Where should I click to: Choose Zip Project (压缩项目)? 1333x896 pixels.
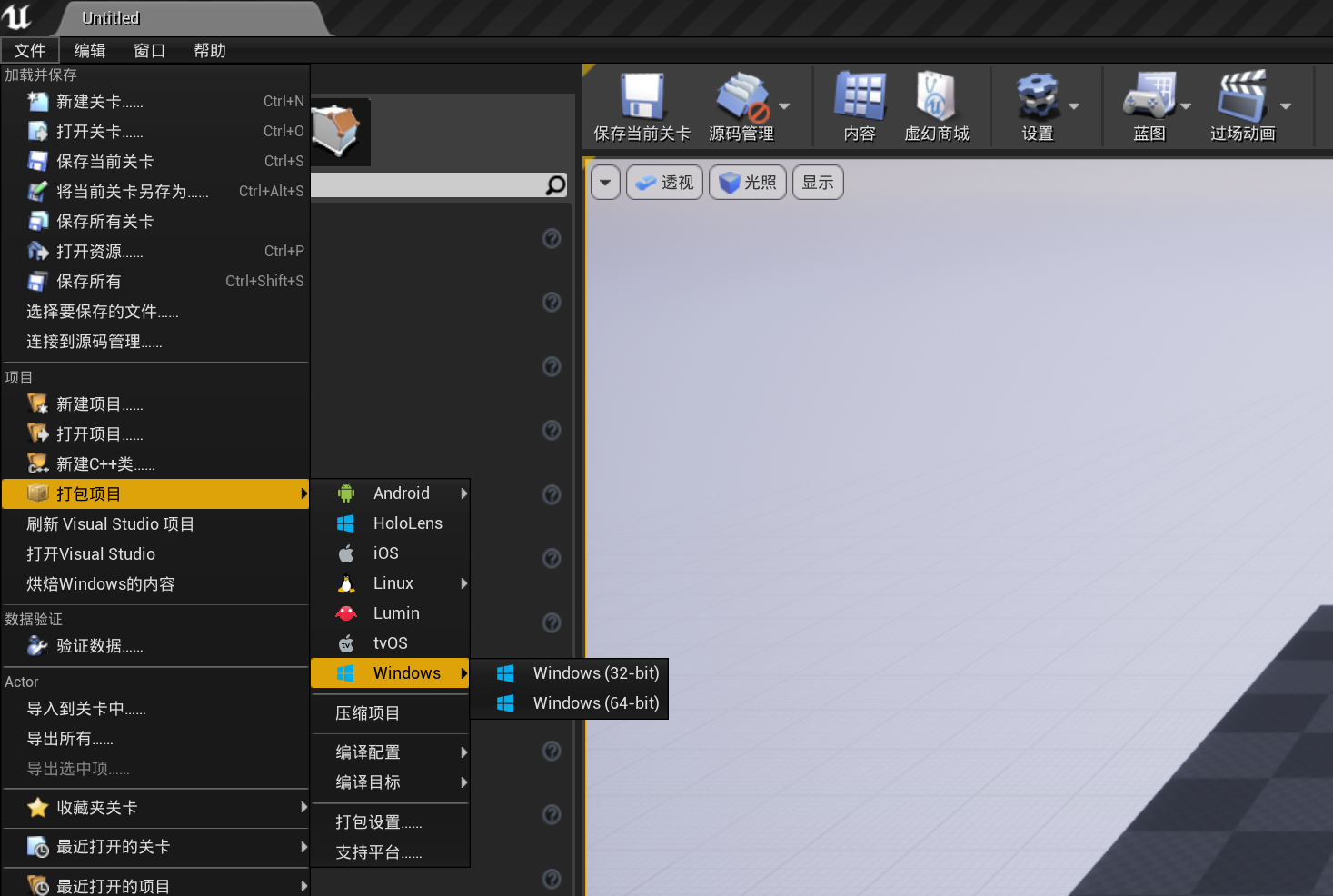point(390,713)
